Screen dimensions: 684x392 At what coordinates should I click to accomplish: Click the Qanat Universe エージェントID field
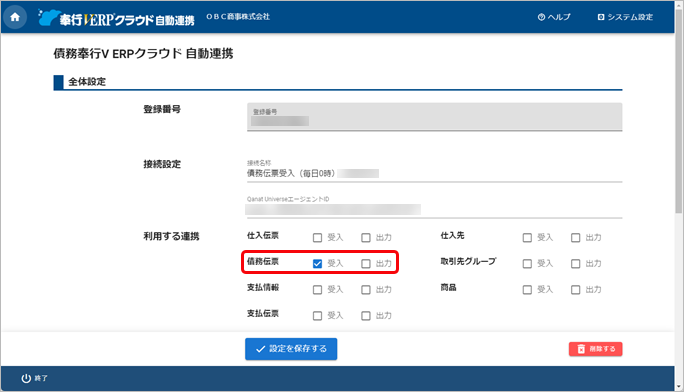coord(434,206)
